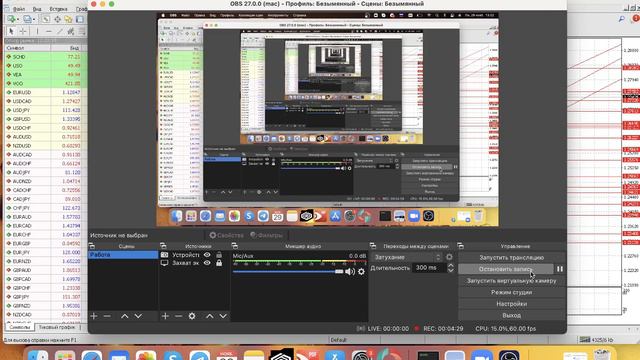Select the Работа scene
The width and height of the screenshot is (640, 360).
[123, 255]
